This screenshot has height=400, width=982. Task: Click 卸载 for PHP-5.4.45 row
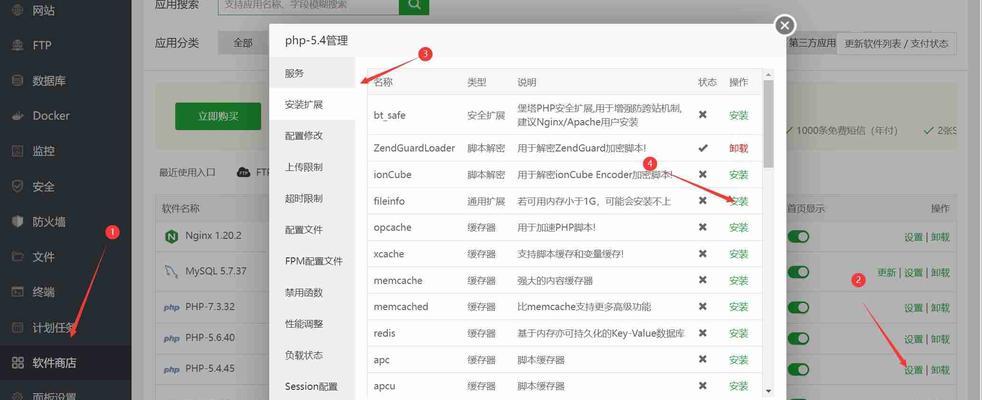click(940, 370)
